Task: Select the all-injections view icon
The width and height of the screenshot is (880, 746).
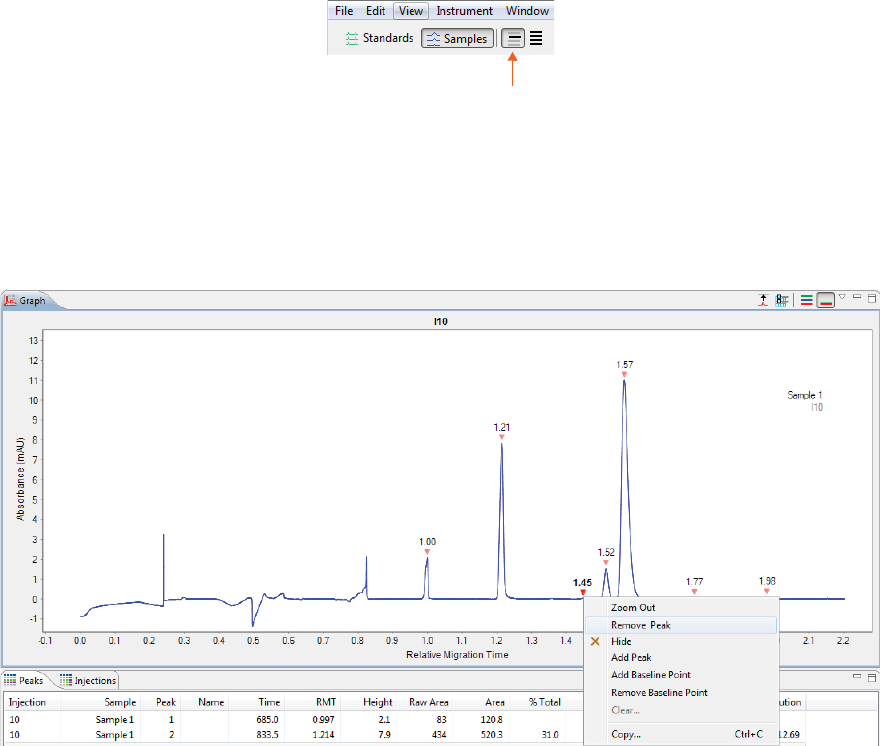Action: (536, 38)
